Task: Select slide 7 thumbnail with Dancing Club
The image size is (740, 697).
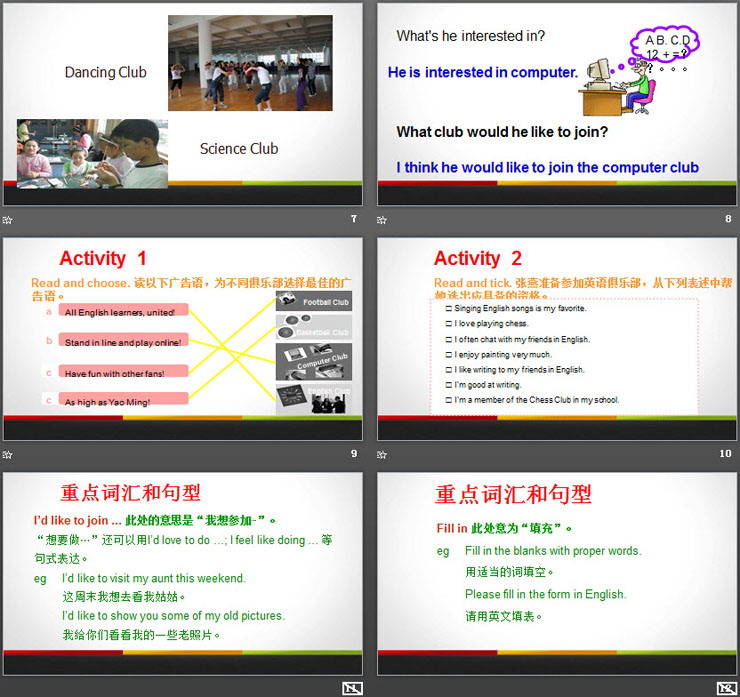Action: coord(183,104)
